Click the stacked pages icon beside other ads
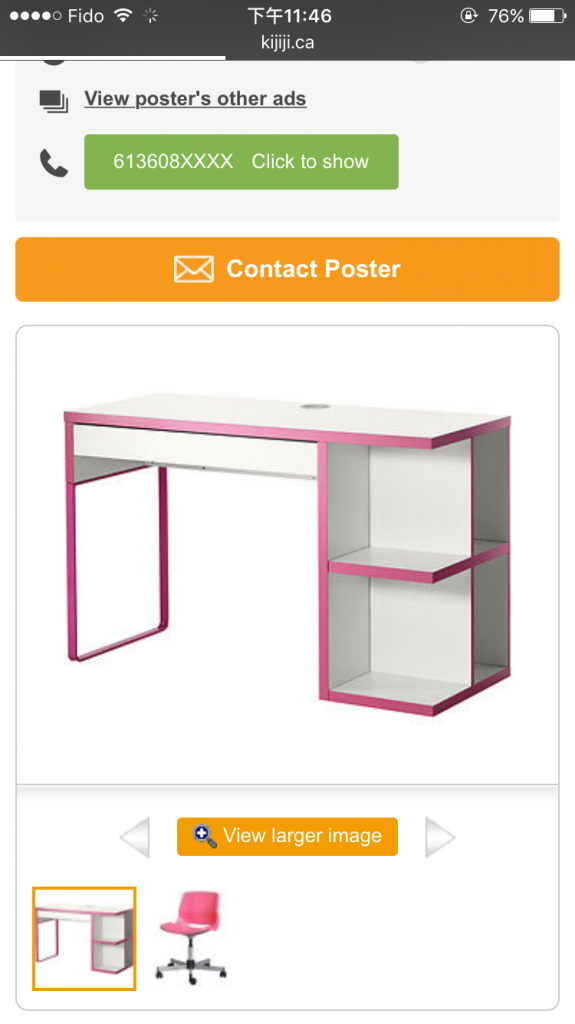Image resolution: width=575 pixels, height=1024 pixels. click(54, 101)
